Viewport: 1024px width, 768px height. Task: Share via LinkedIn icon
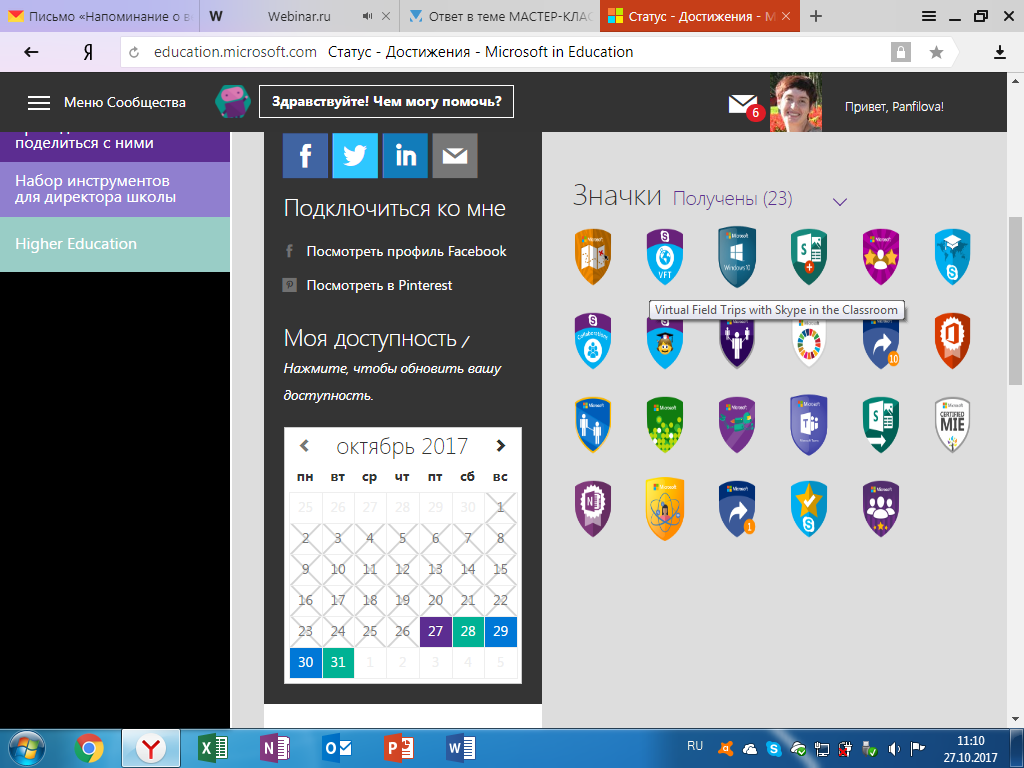tap(405, 155)
